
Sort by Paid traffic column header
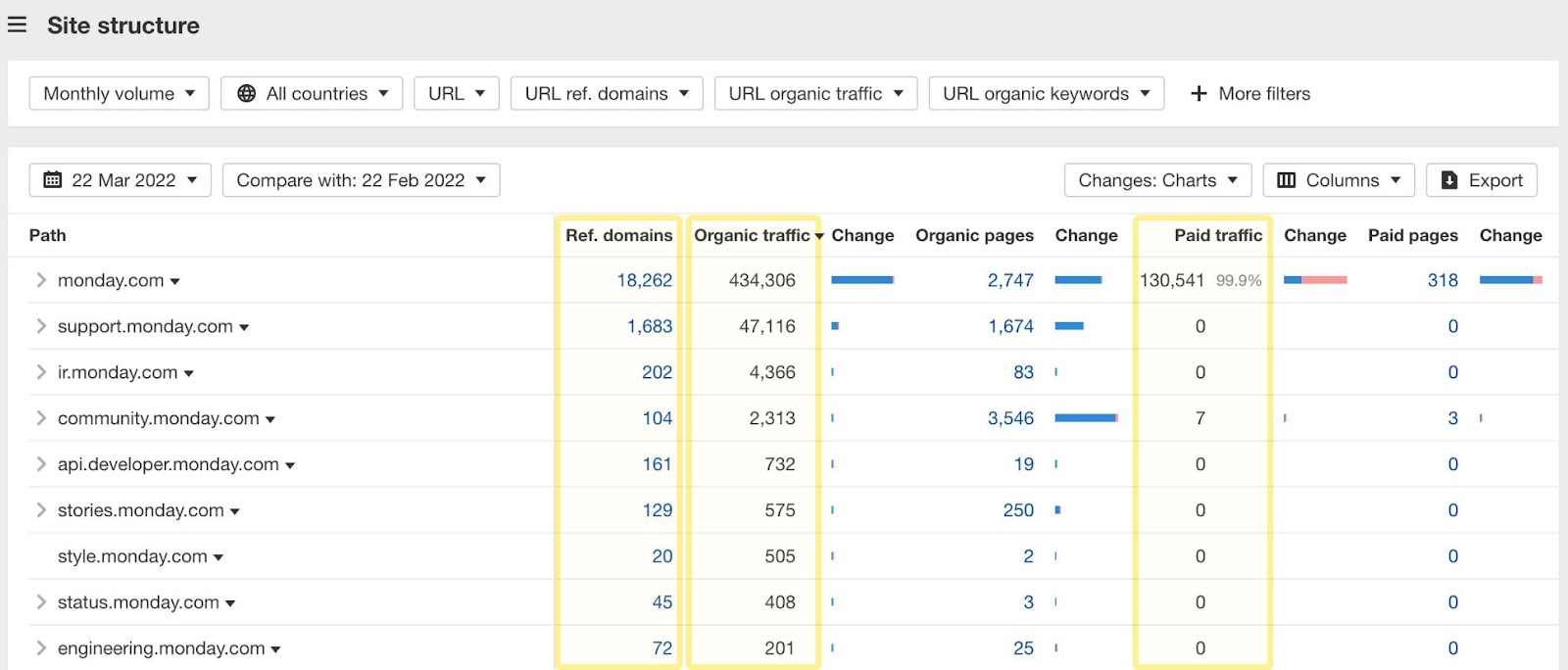click(1218, 235)
